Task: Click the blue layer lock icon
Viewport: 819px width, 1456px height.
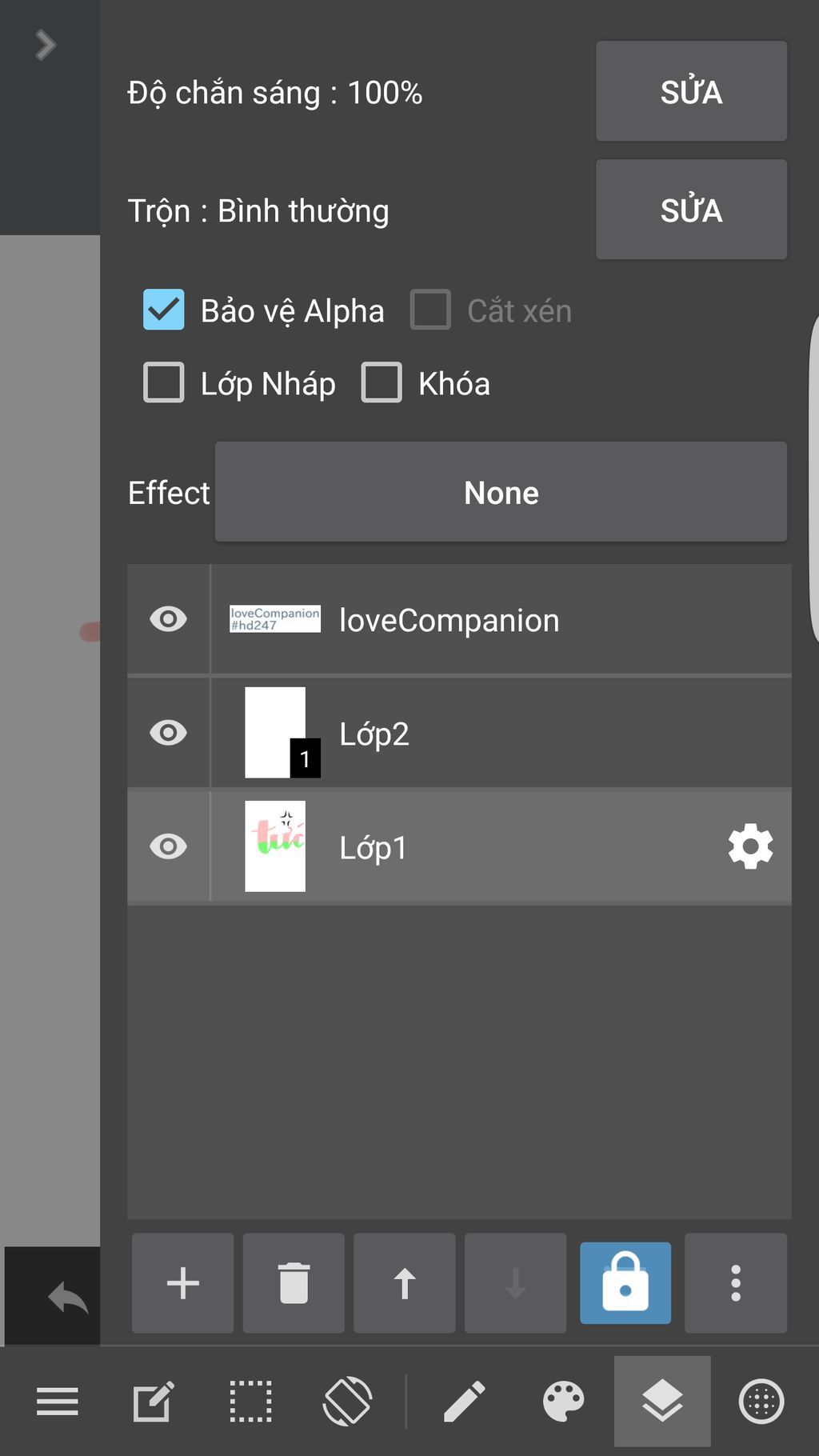Action: pyautogui.click(x=625, y=1283)
